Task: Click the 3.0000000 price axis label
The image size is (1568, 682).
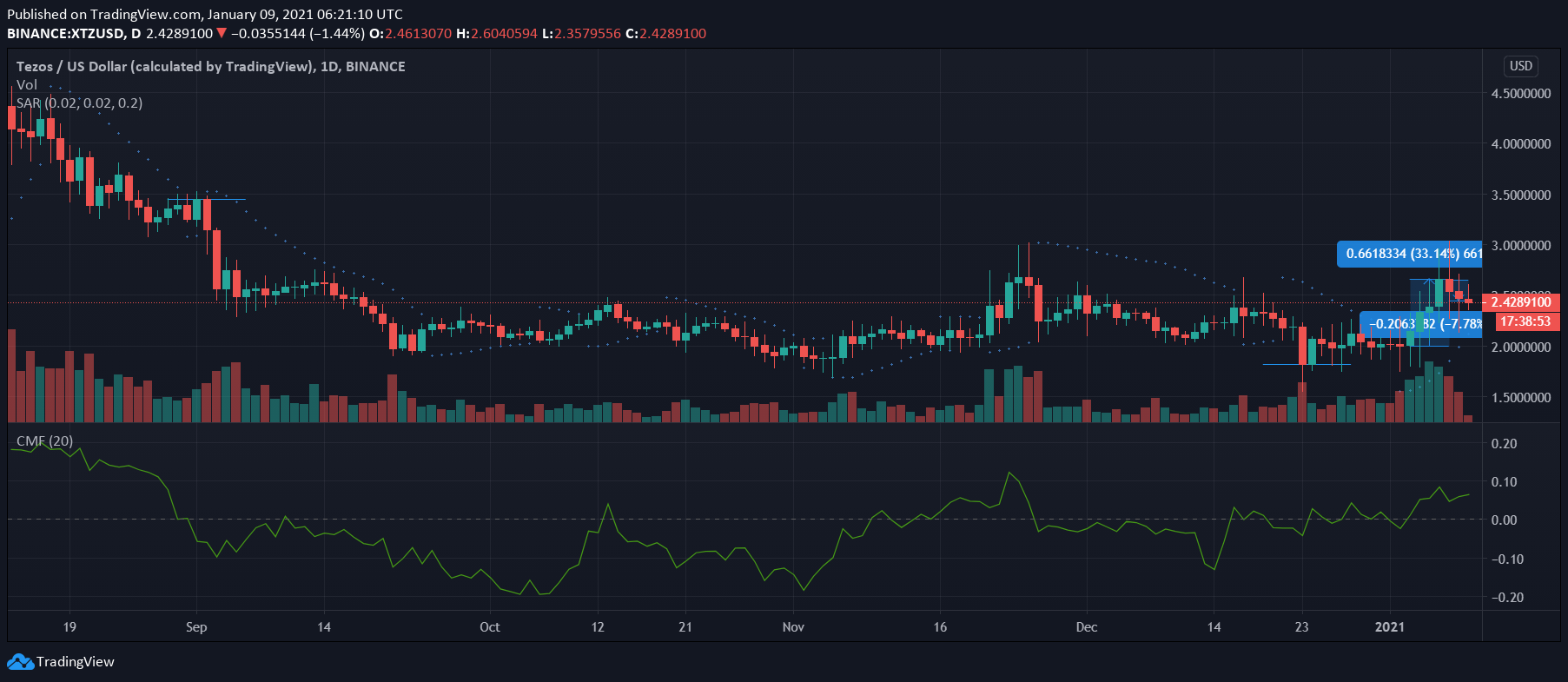Action: tap(1521, 246)
